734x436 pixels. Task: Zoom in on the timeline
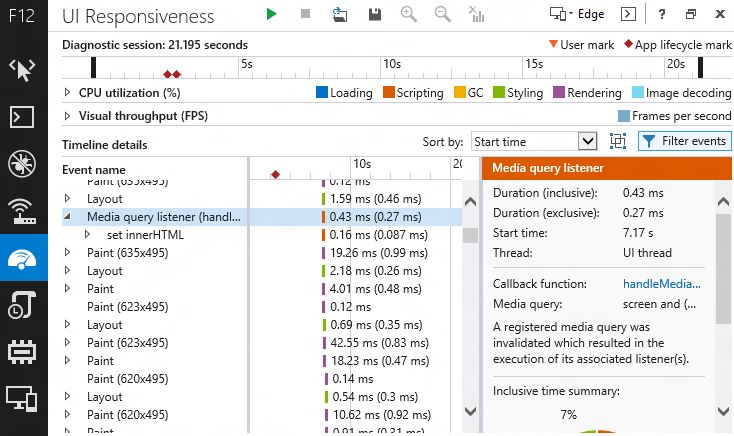click(x=408, y=15)
